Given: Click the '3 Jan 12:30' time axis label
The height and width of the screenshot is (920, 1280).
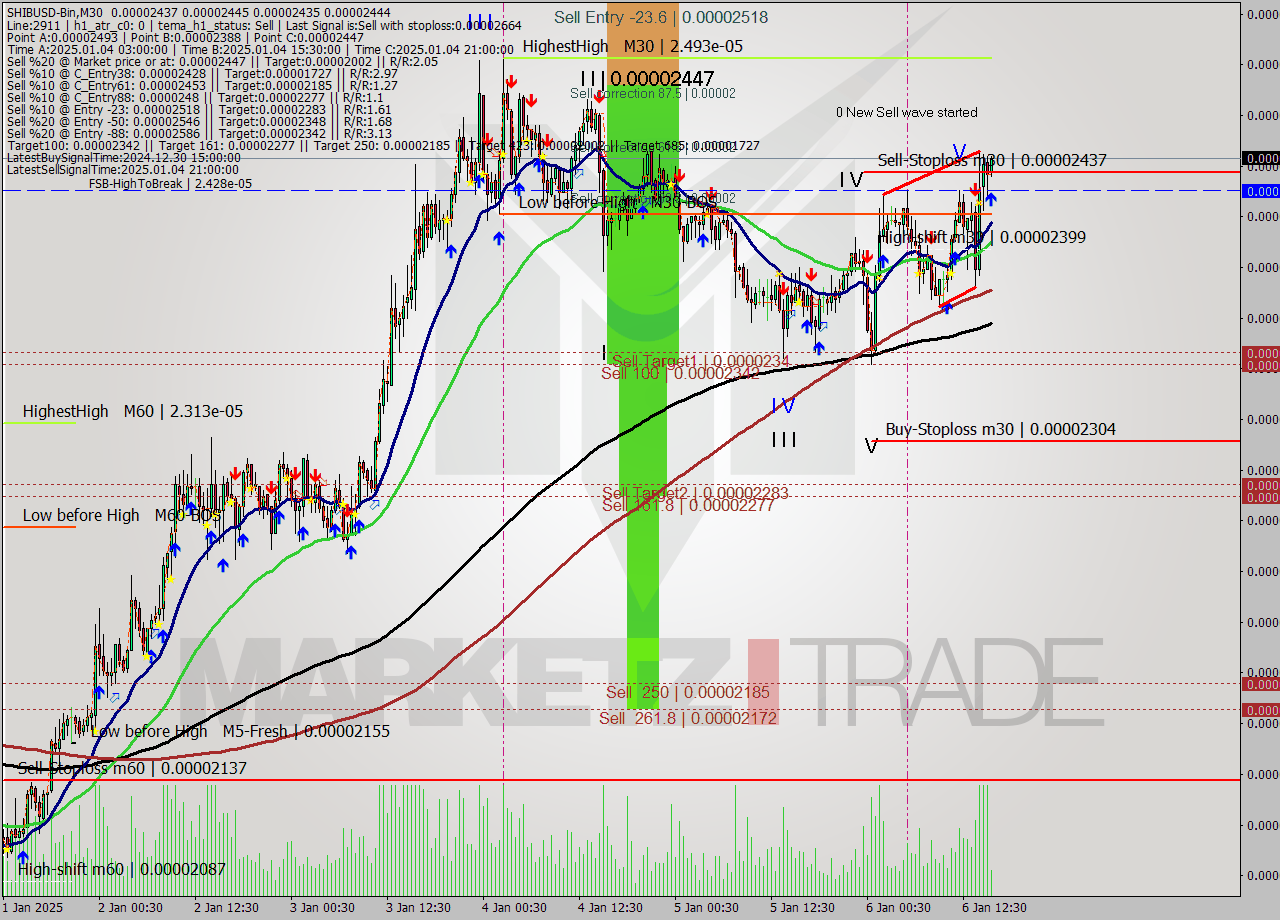Looking at the screenshot, I should [418, 908].
